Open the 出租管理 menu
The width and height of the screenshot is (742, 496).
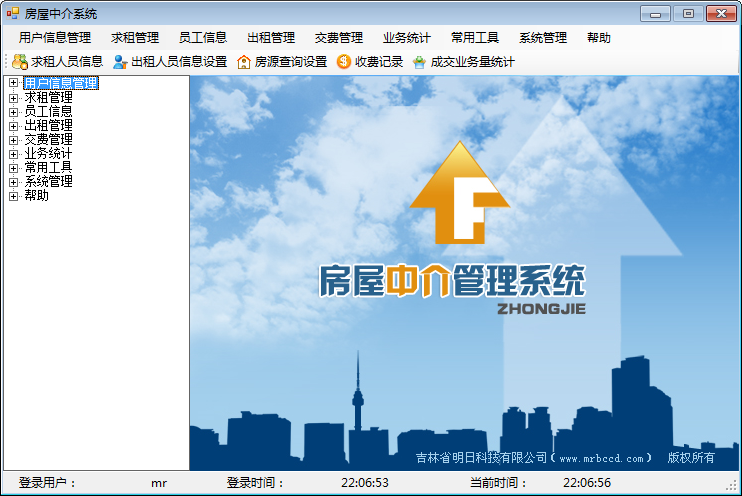(271, 38)
